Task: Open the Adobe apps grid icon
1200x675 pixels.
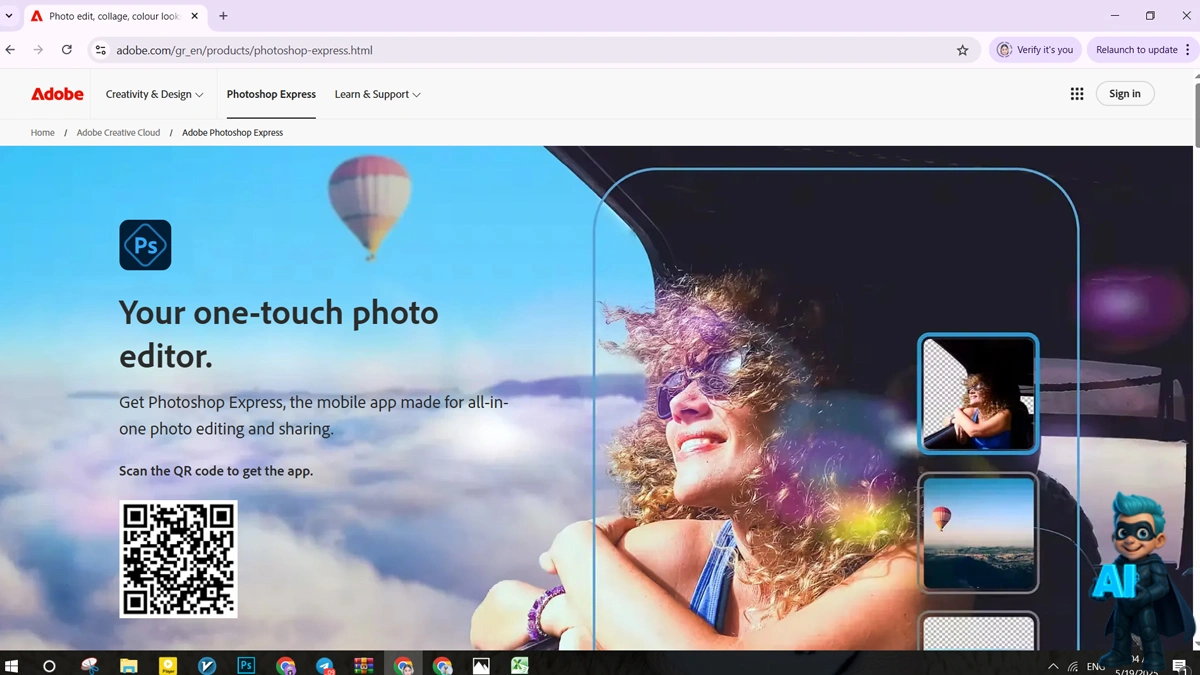Action: pyautogui.click(x=1077, y=94)
